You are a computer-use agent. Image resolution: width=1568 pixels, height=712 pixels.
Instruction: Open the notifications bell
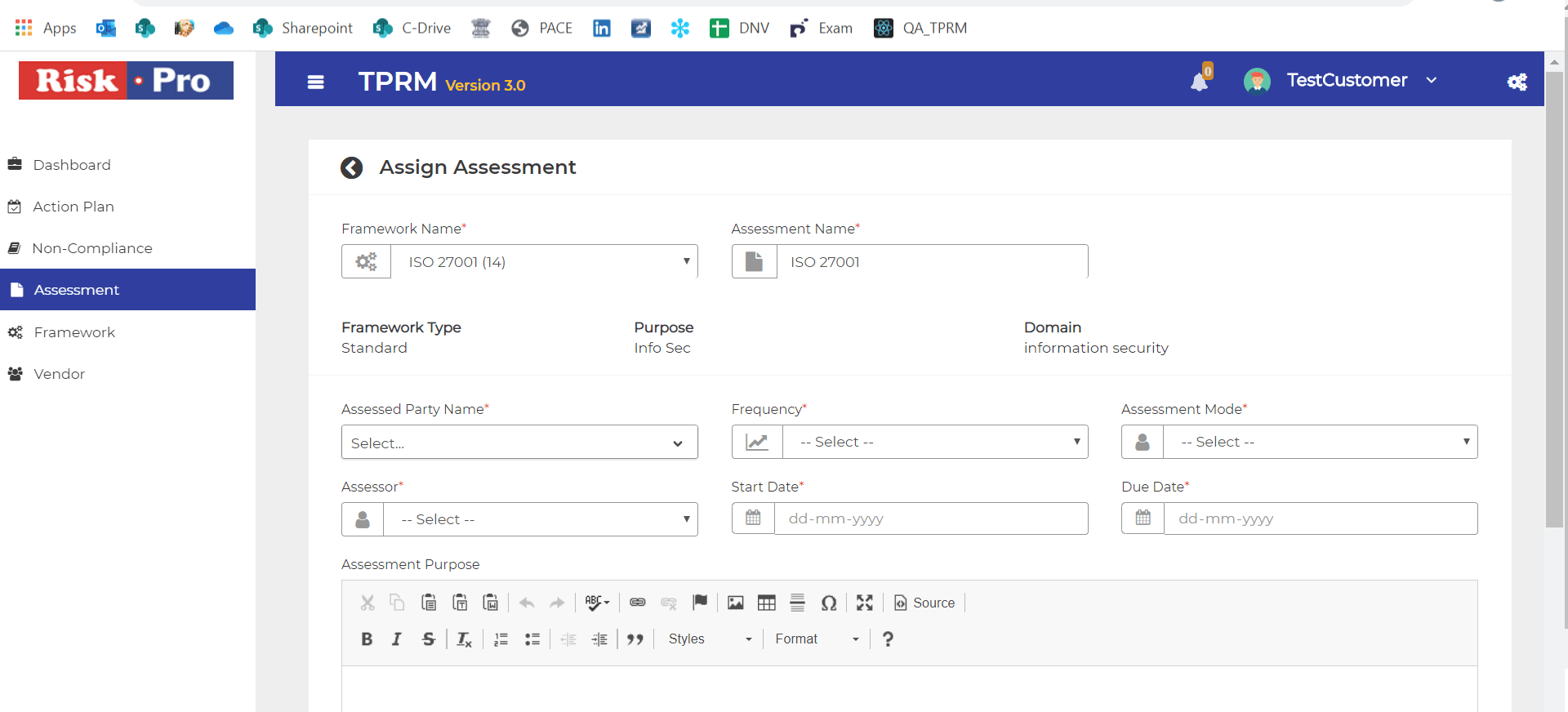tap(1199, 82)
